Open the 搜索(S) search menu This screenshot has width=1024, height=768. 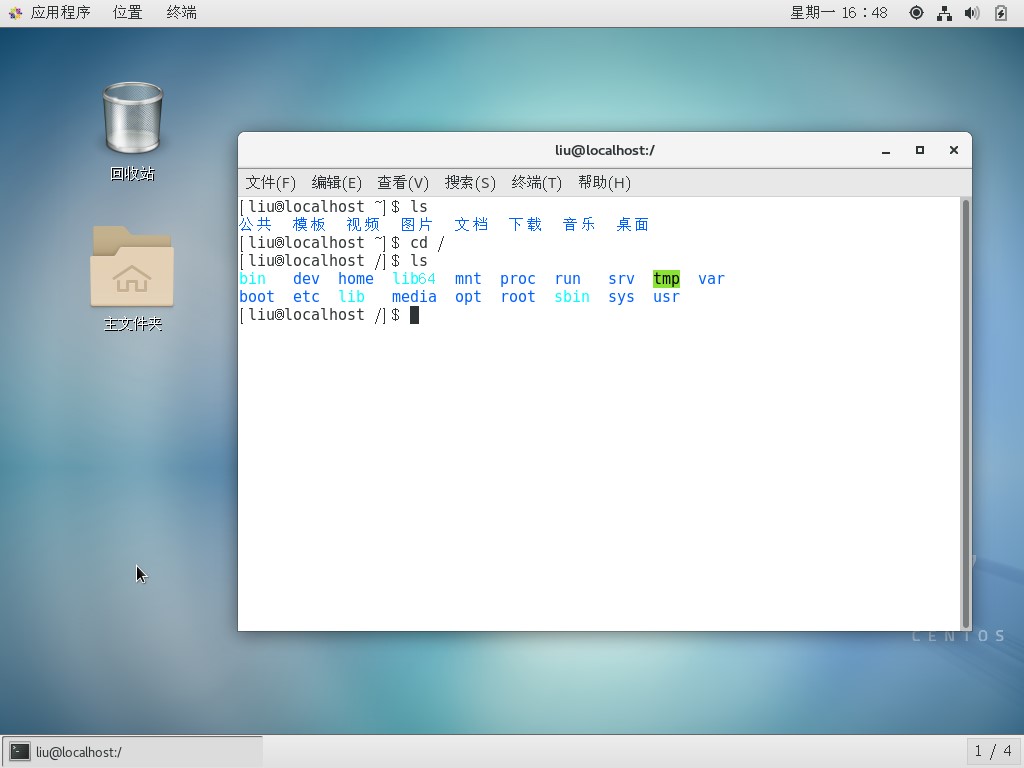[x=470, y=182]
